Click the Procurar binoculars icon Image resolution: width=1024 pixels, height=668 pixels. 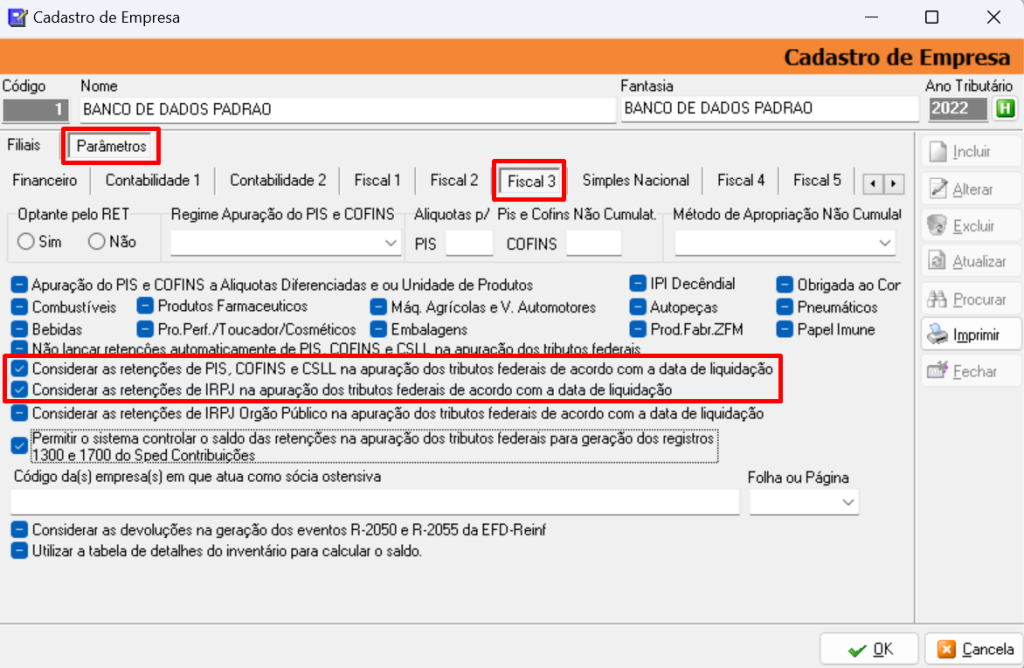click(937, 299)
